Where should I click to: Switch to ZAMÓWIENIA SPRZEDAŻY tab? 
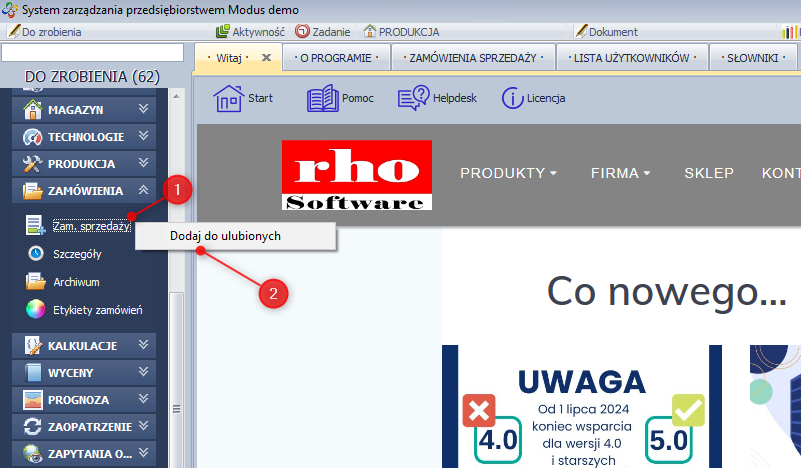[472, 58]
